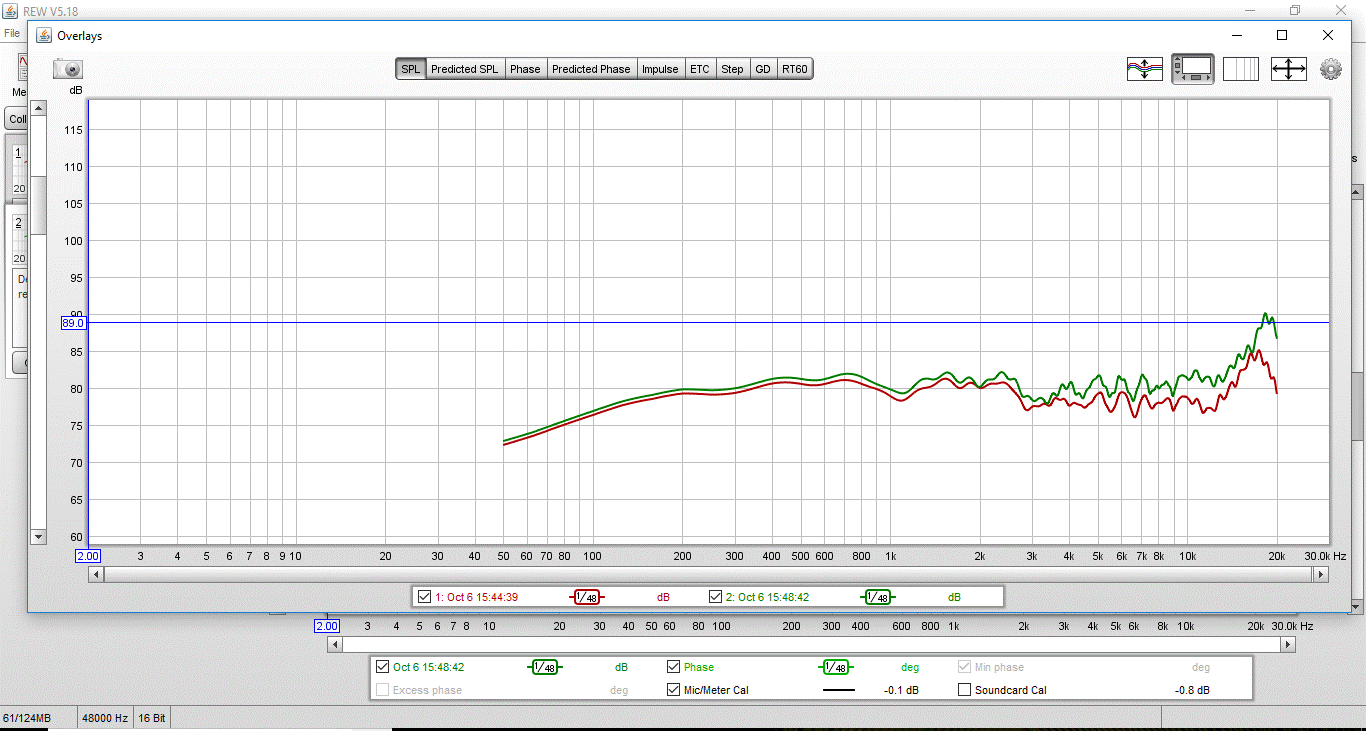Screen dimensions: 1366x731
Task: Click the Phase trace 1/48 smoothing icon
Action: [x=836, y=667]
